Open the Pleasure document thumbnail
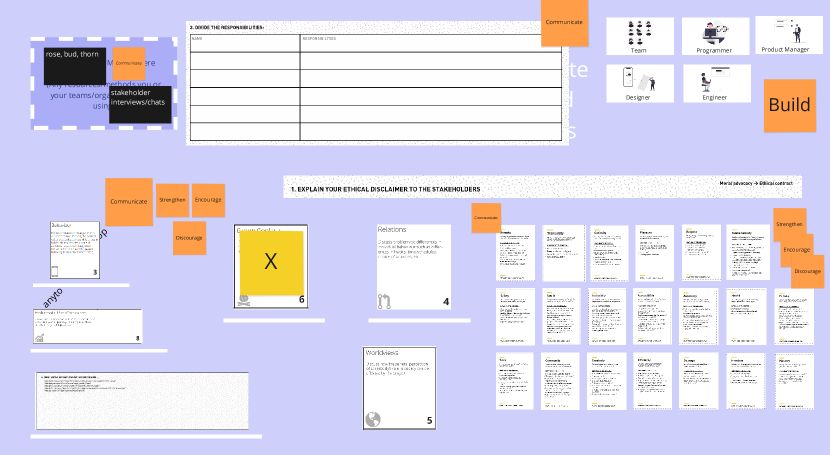Screen dimensions: 830x455 (655, 253)
